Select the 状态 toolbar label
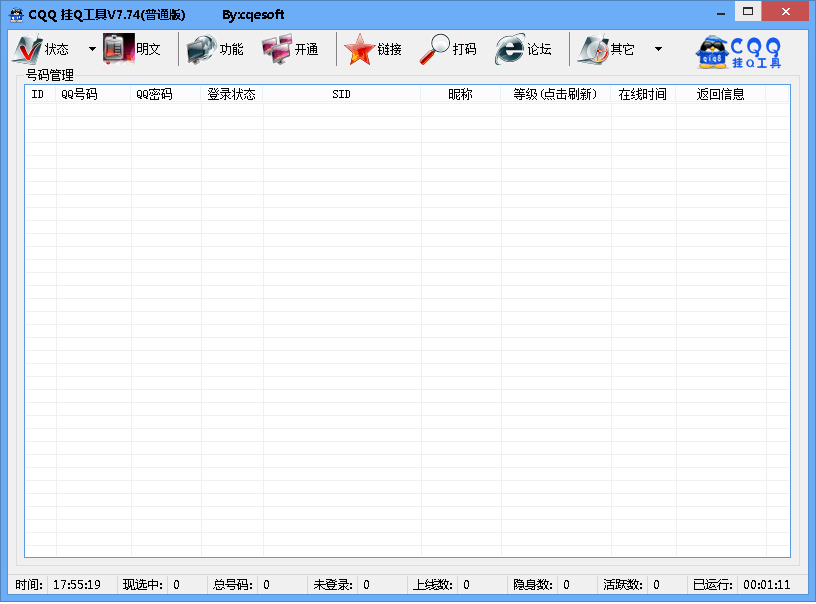The width and height of the screenshot is (816, 604). 57,49
